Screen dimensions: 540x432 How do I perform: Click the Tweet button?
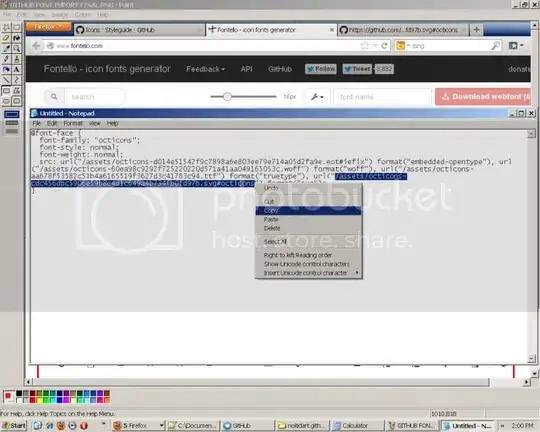[x=357, y=69]
